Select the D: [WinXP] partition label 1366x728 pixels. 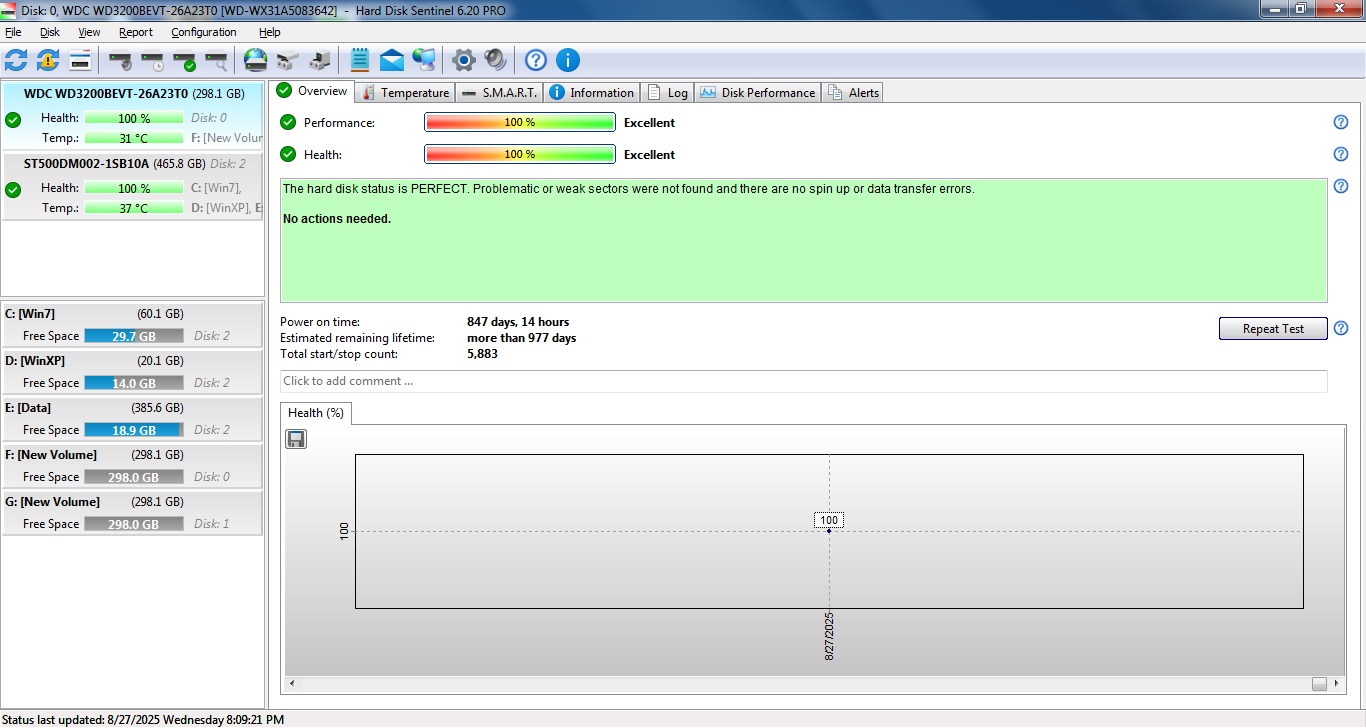(35, 361)
